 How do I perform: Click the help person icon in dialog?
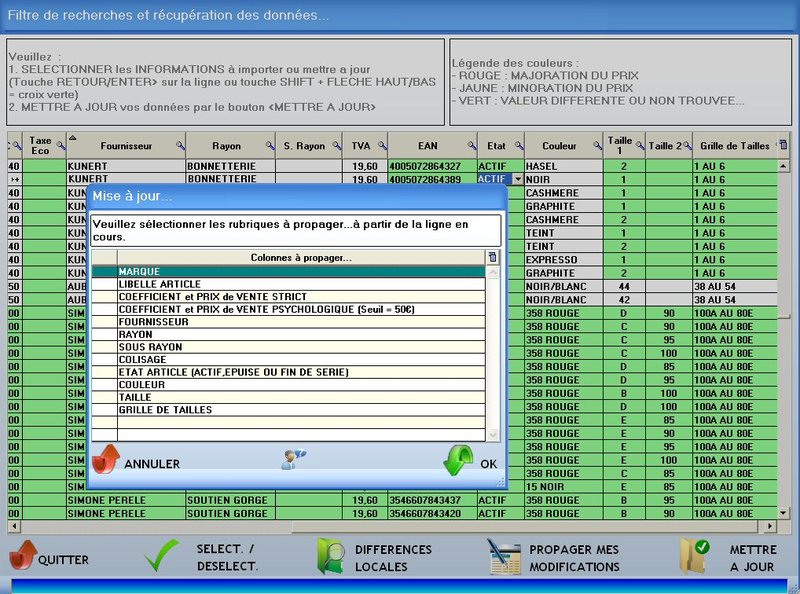click(293, 459)
